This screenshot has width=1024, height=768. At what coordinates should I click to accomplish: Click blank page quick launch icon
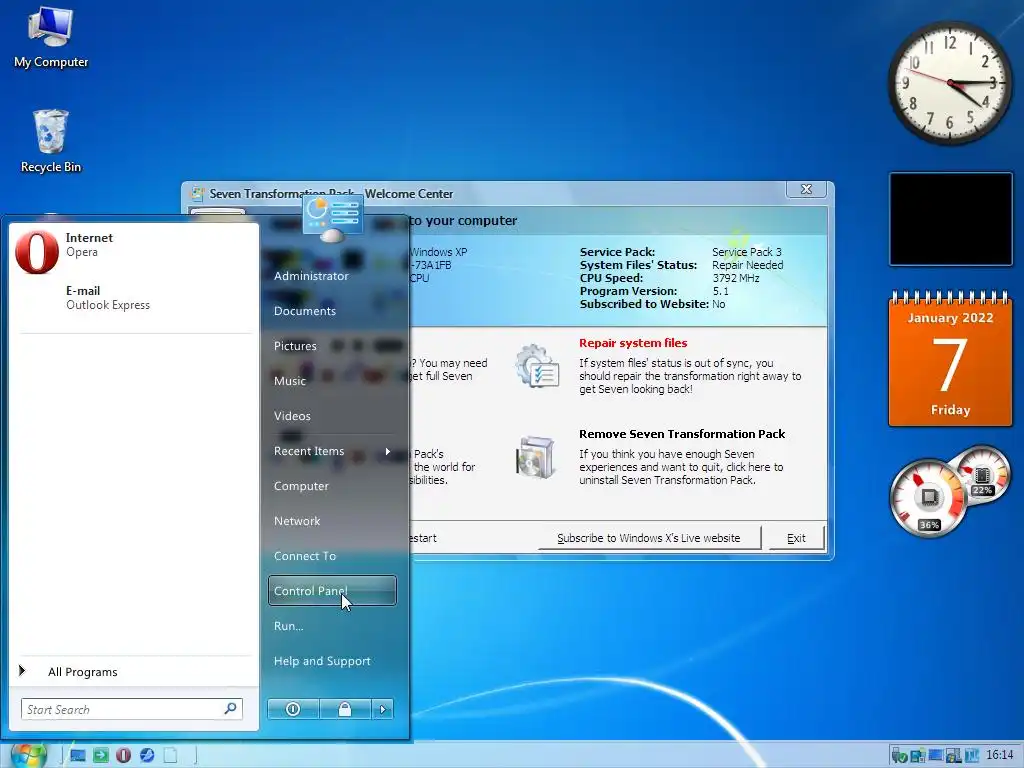(x=170, y=756)
